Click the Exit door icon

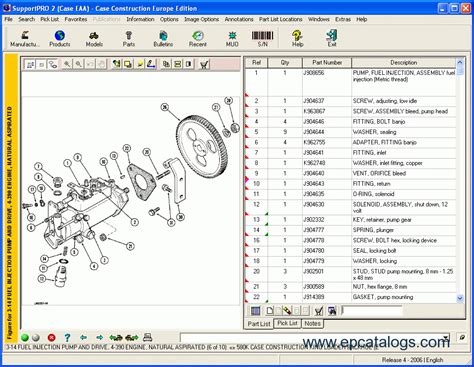332,39
